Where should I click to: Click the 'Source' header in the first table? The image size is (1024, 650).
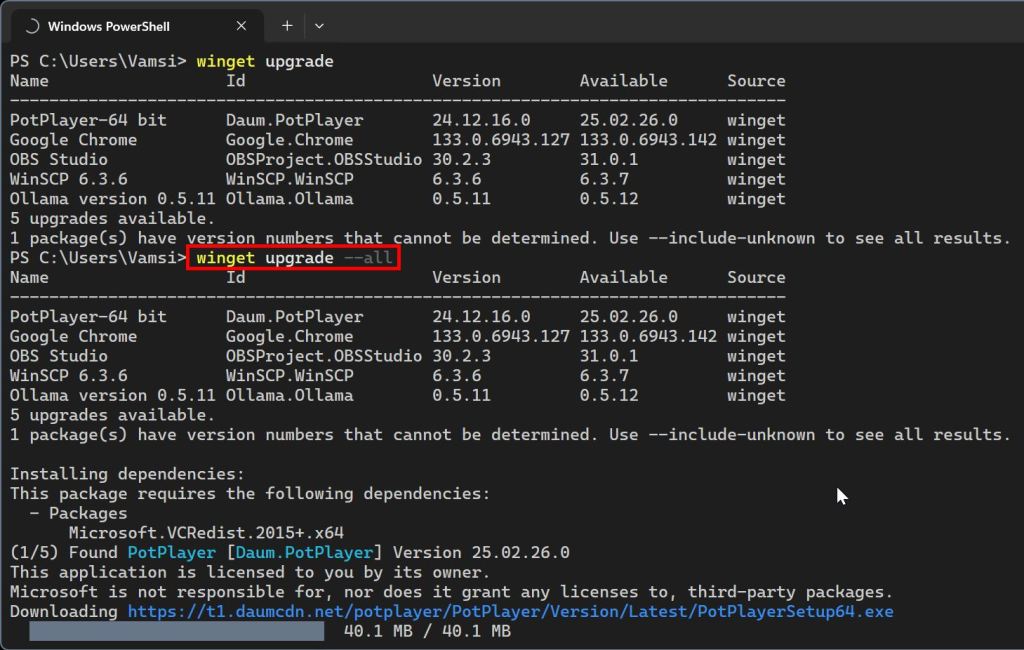pos(756,81)
